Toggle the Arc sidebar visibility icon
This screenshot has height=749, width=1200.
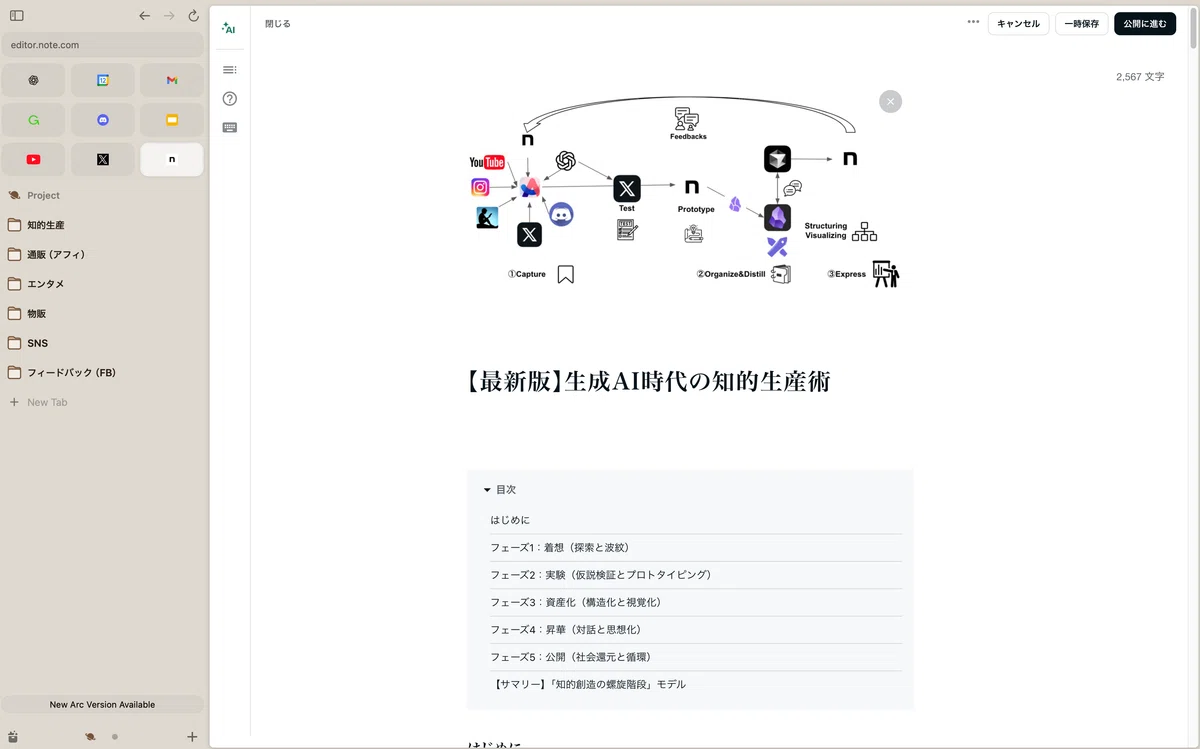click(x=16, y=16)
